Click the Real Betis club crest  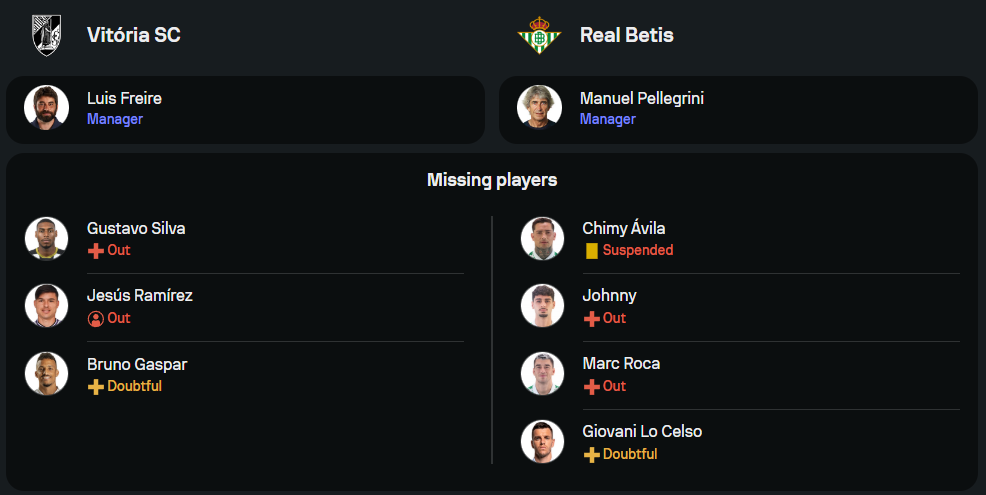coord(539,35)
